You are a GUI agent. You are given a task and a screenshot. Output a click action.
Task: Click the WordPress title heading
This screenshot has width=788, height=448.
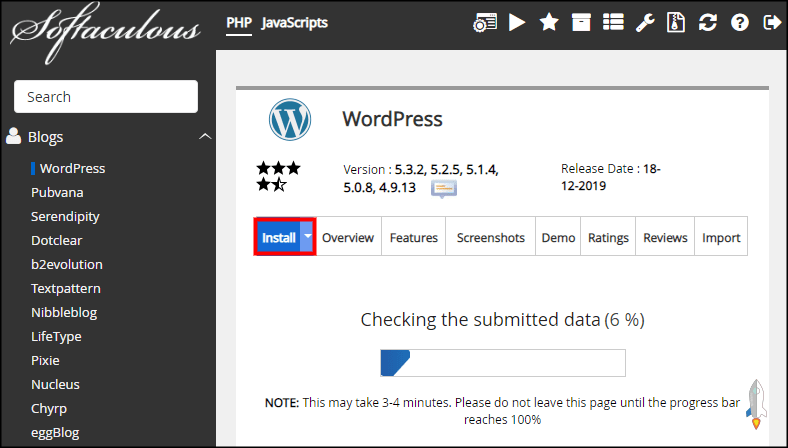392,119
